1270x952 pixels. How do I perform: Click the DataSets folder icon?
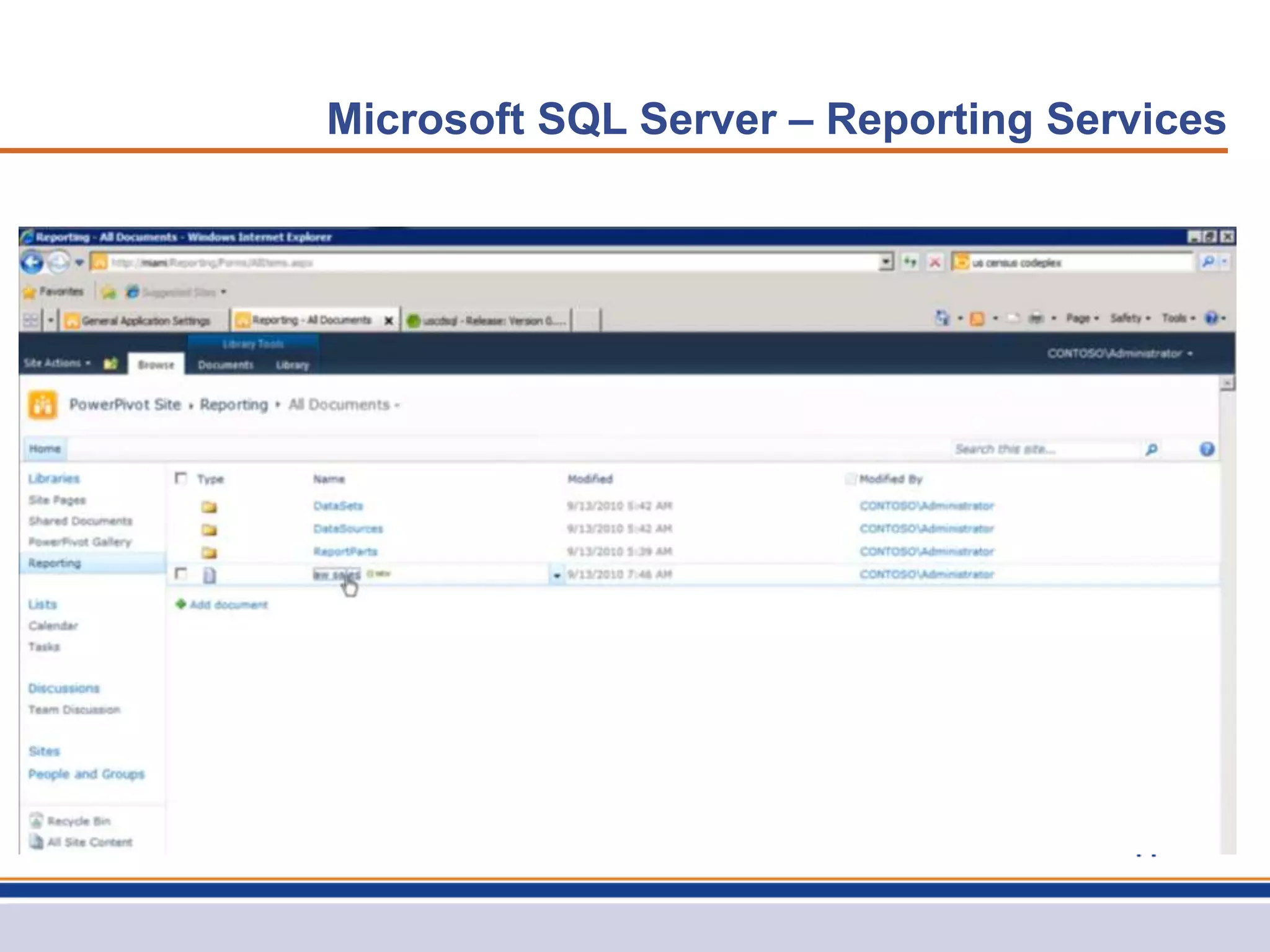210,507
